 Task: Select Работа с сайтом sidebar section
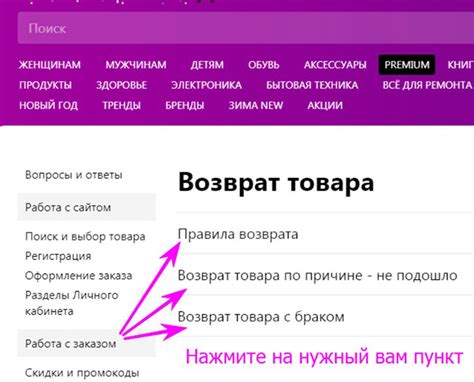click(87, 207)
